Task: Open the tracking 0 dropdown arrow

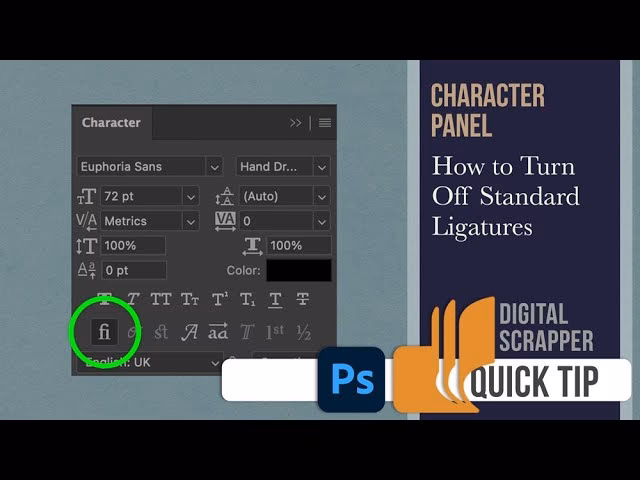Action: [322, 222]
